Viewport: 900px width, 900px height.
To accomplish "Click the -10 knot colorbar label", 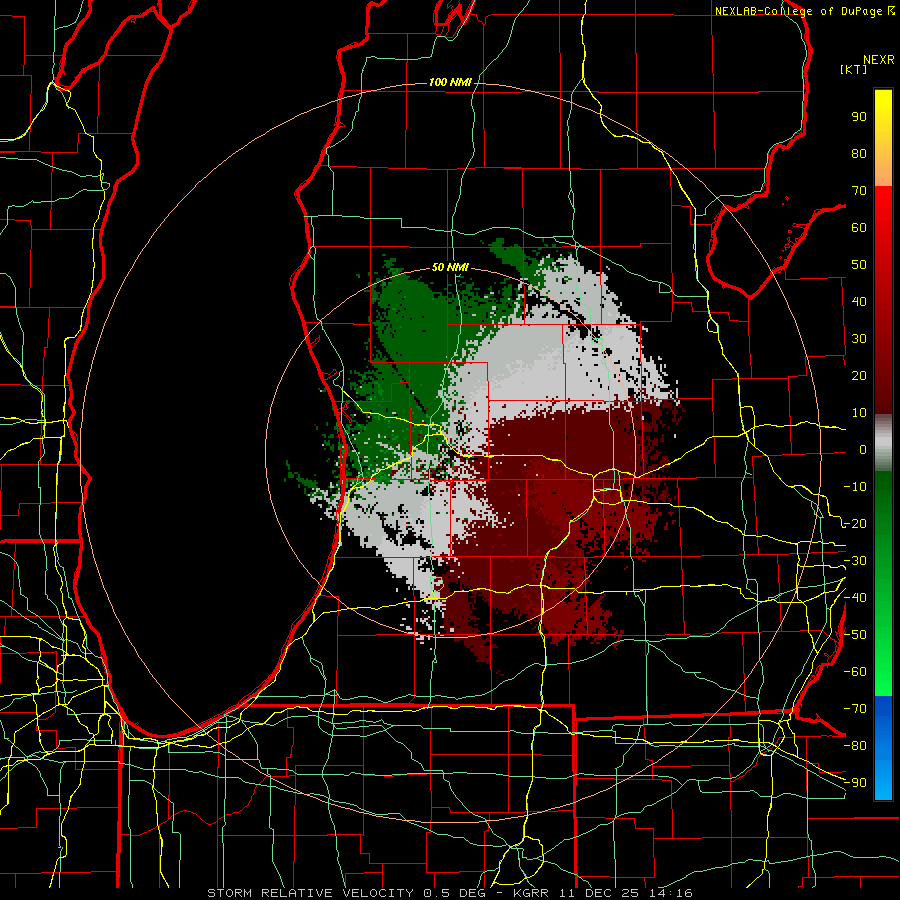I will [855, 487].
